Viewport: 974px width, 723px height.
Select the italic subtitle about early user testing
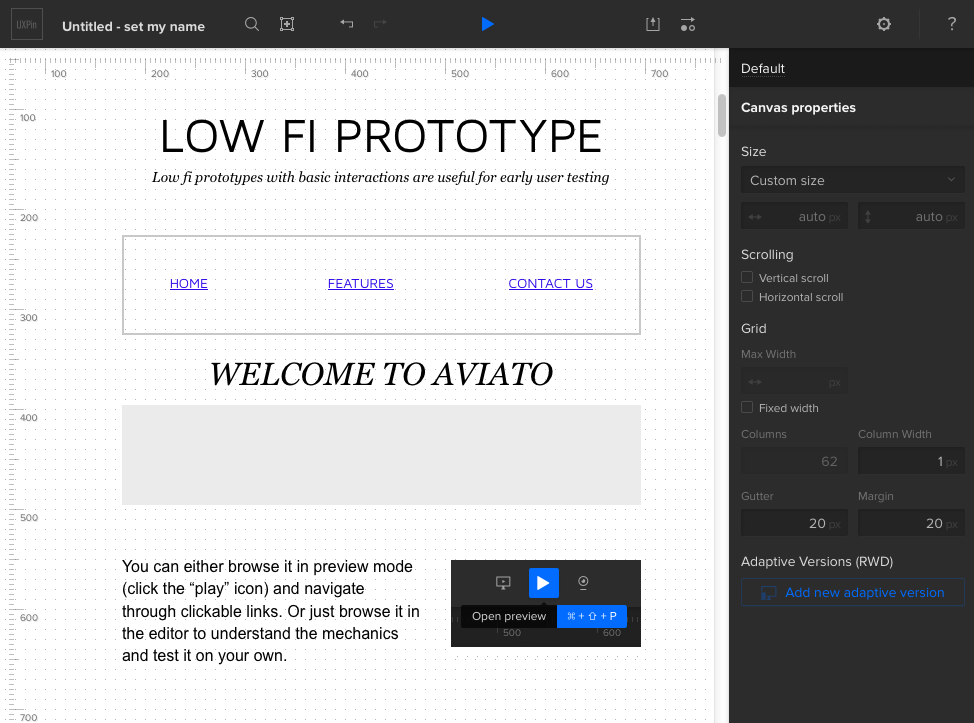380,178
